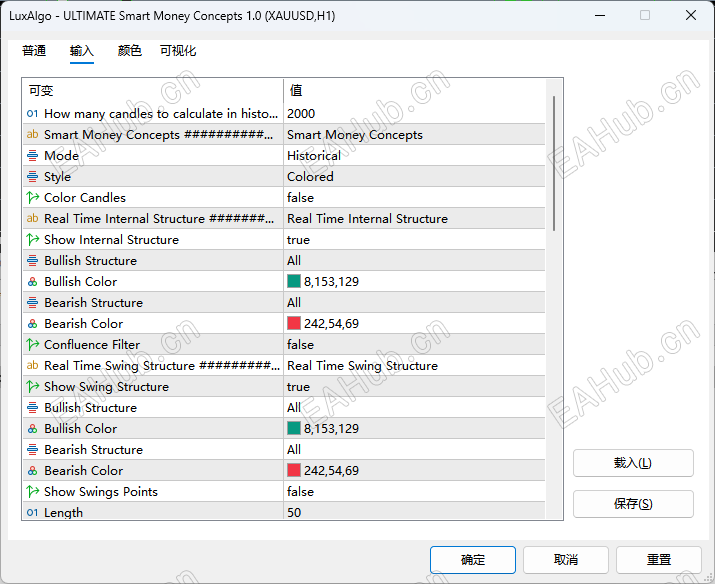The image size is (715, 584).
Task: Close the LuxAlgo settings dialog
Action: (x=691, y=16)
